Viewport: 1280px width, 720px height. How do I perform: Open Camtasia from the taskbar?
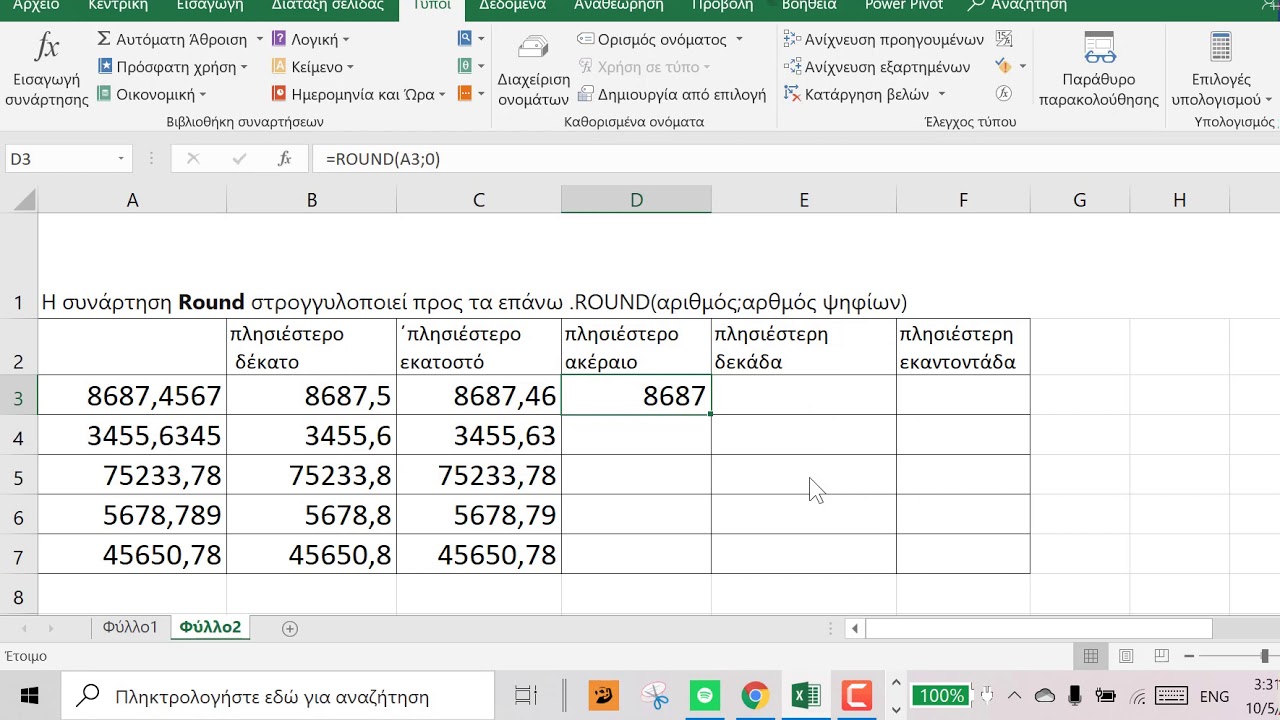[857, 696]
